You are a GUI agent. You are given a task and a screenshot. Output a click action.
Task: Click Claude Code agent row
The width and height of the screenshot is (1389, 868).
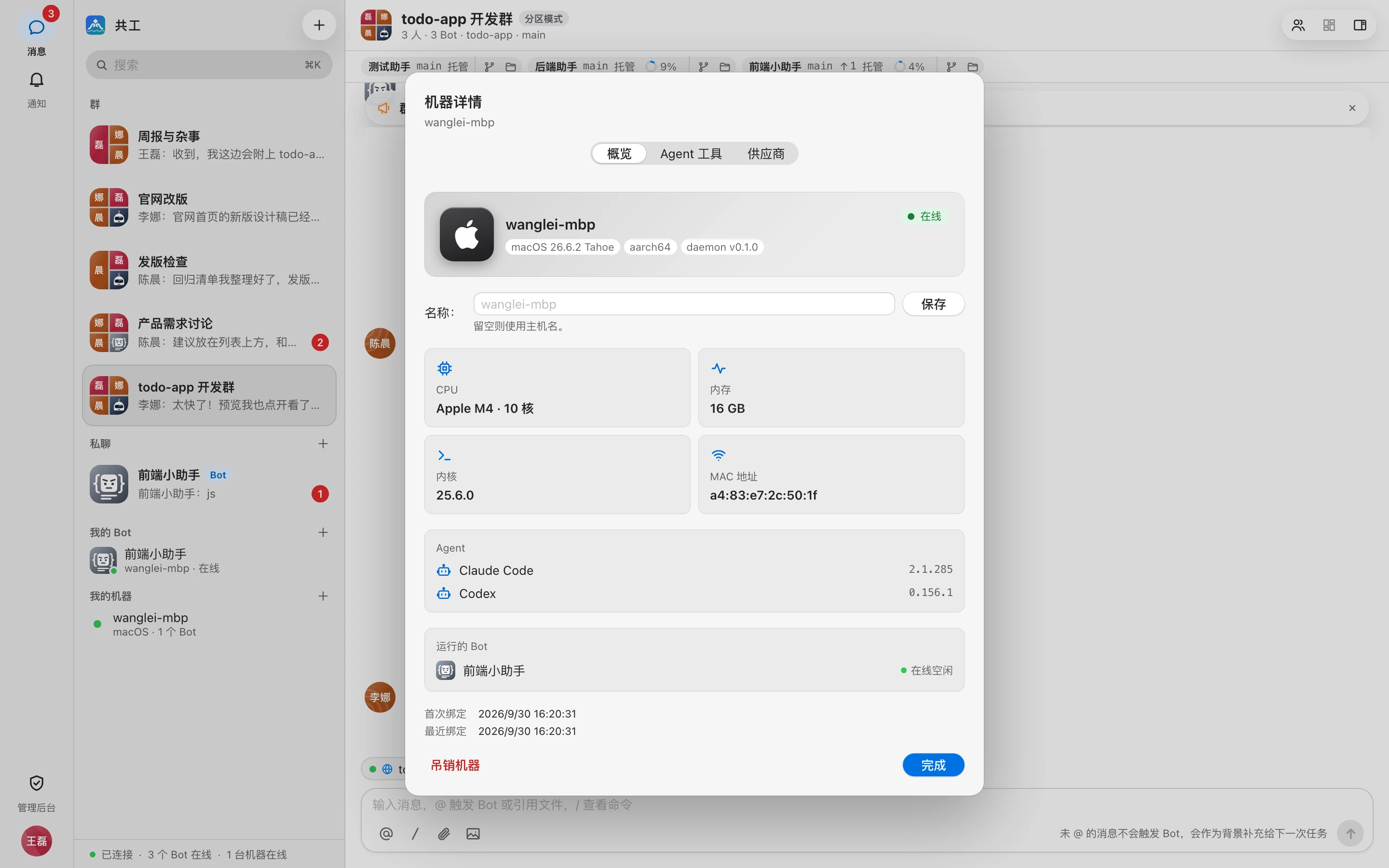point(694,570)
